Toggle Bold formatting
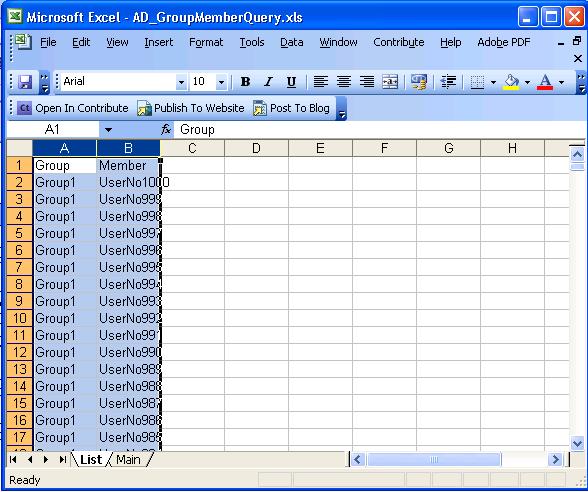Screen dimensions: 588x492 coord(245,82)
